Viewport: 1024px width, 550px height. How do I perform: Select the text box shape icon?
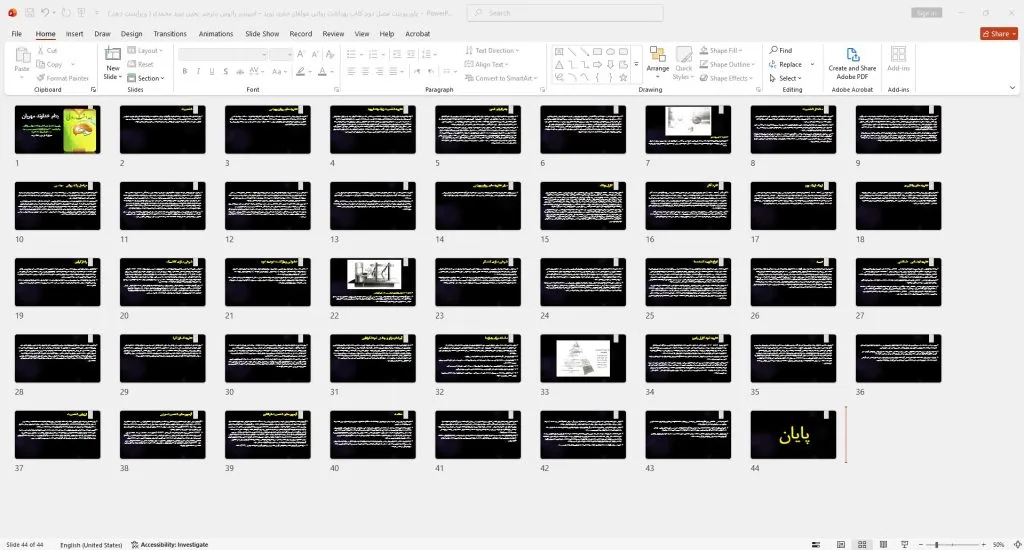(x=559, y=52)
